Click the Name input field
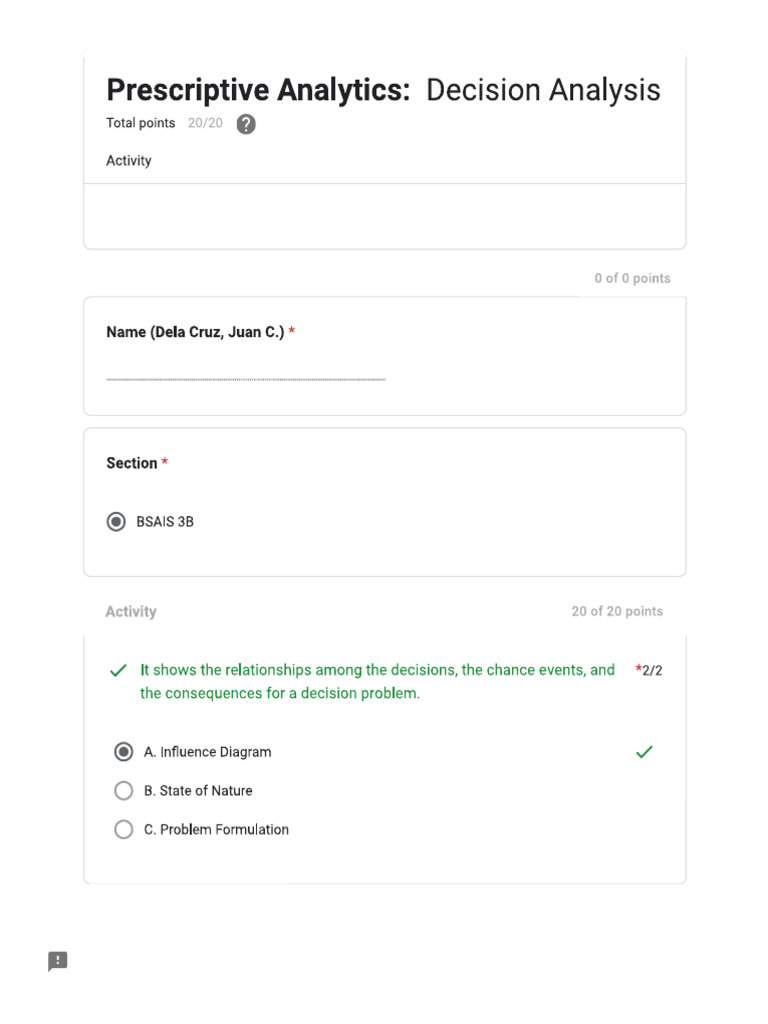Screen dimensions: 768x1024 pyautogui.click(x=246, y=370)
